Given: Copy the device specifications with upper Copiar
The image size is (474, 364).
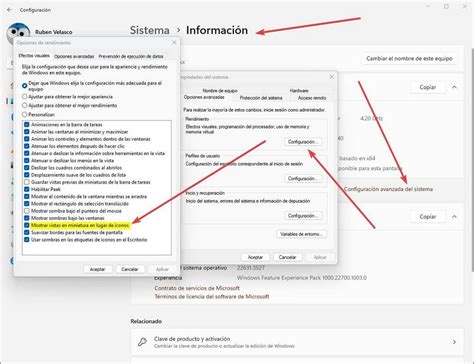Looking at the screenshot, I should [428, 87].
